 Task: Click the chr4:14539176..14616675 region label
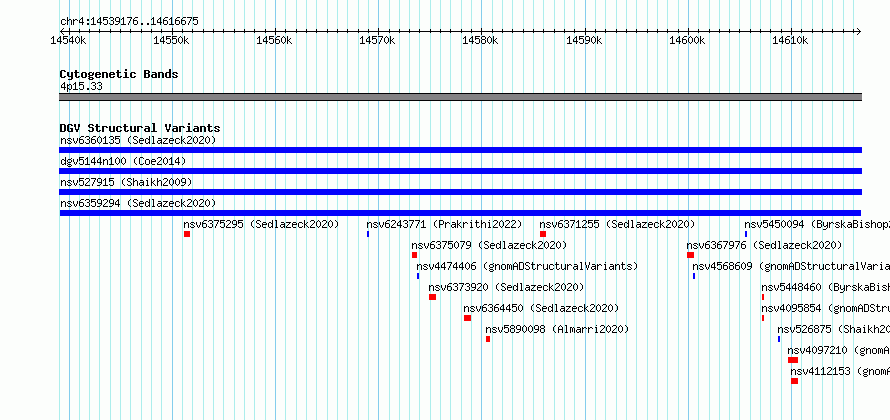(129, 22)
